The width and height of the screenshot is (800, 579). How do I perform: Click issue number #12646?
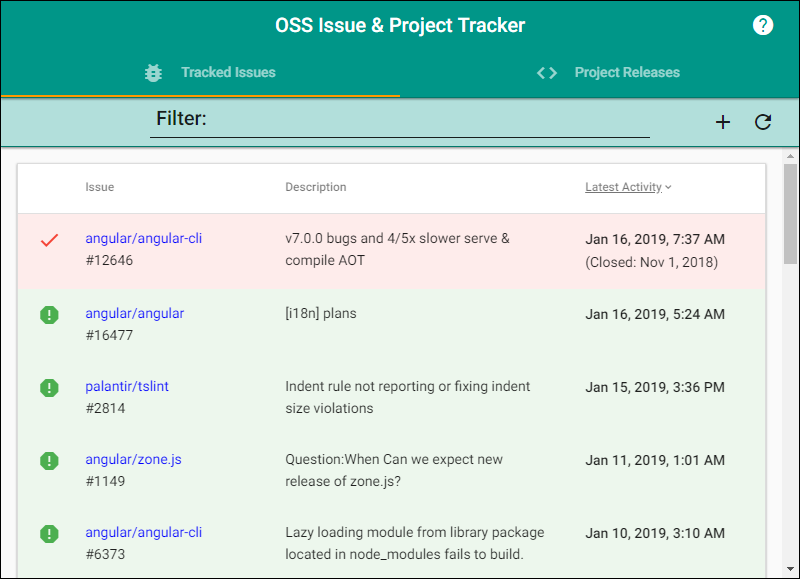tap(109, 260)
